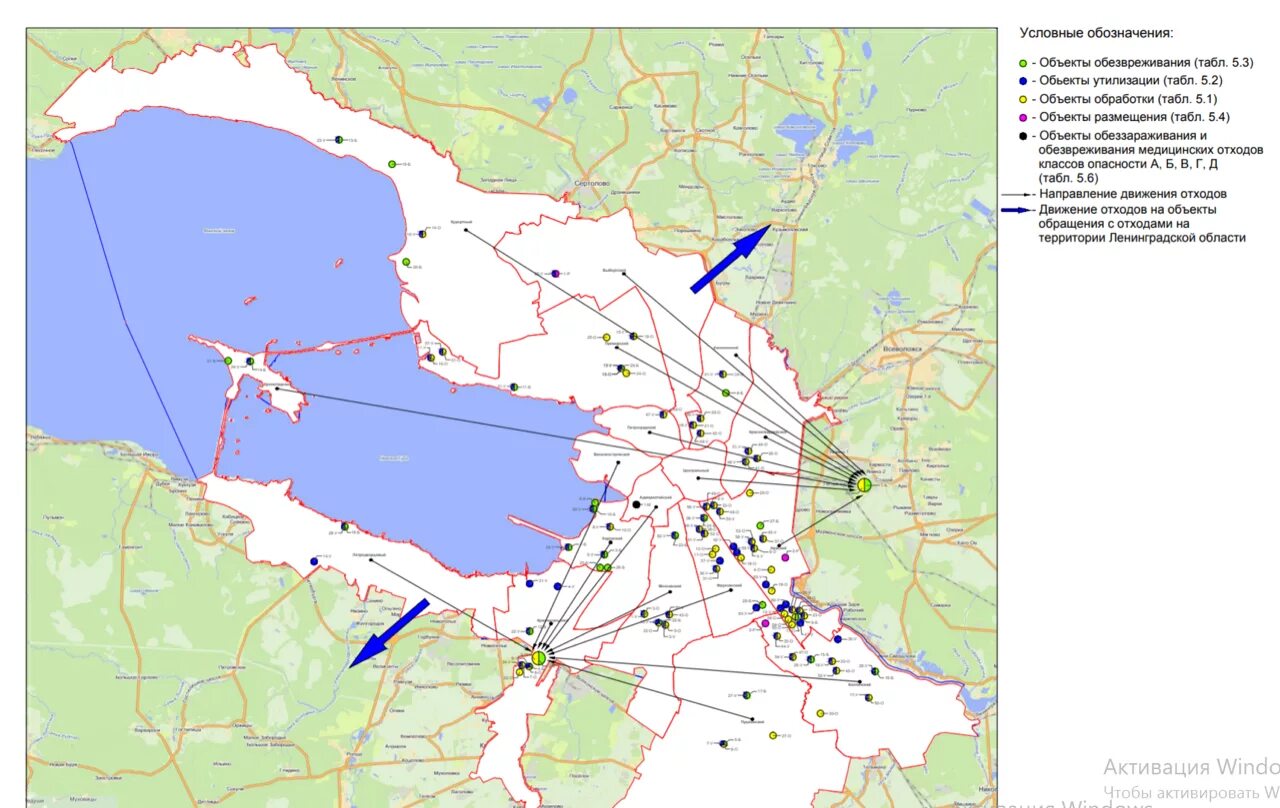Select the half-blue marker labelled 13-Б at the top
Screen dimensions: 1280x808
click(340, 140)
